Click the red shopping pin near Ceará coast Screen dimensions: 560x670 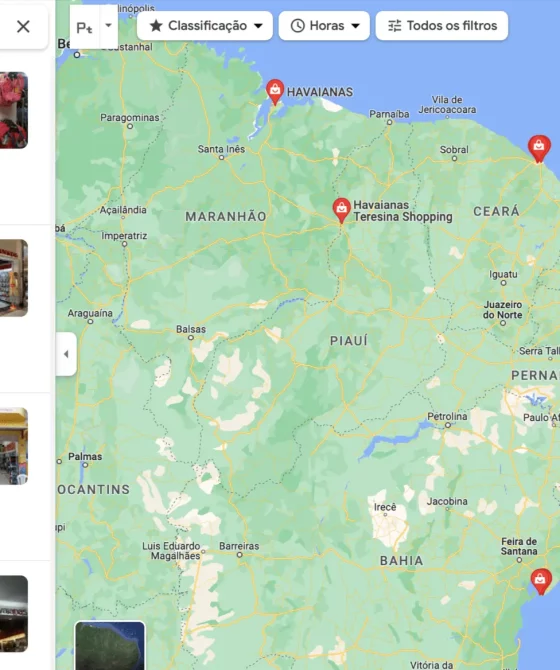(539, 149)
